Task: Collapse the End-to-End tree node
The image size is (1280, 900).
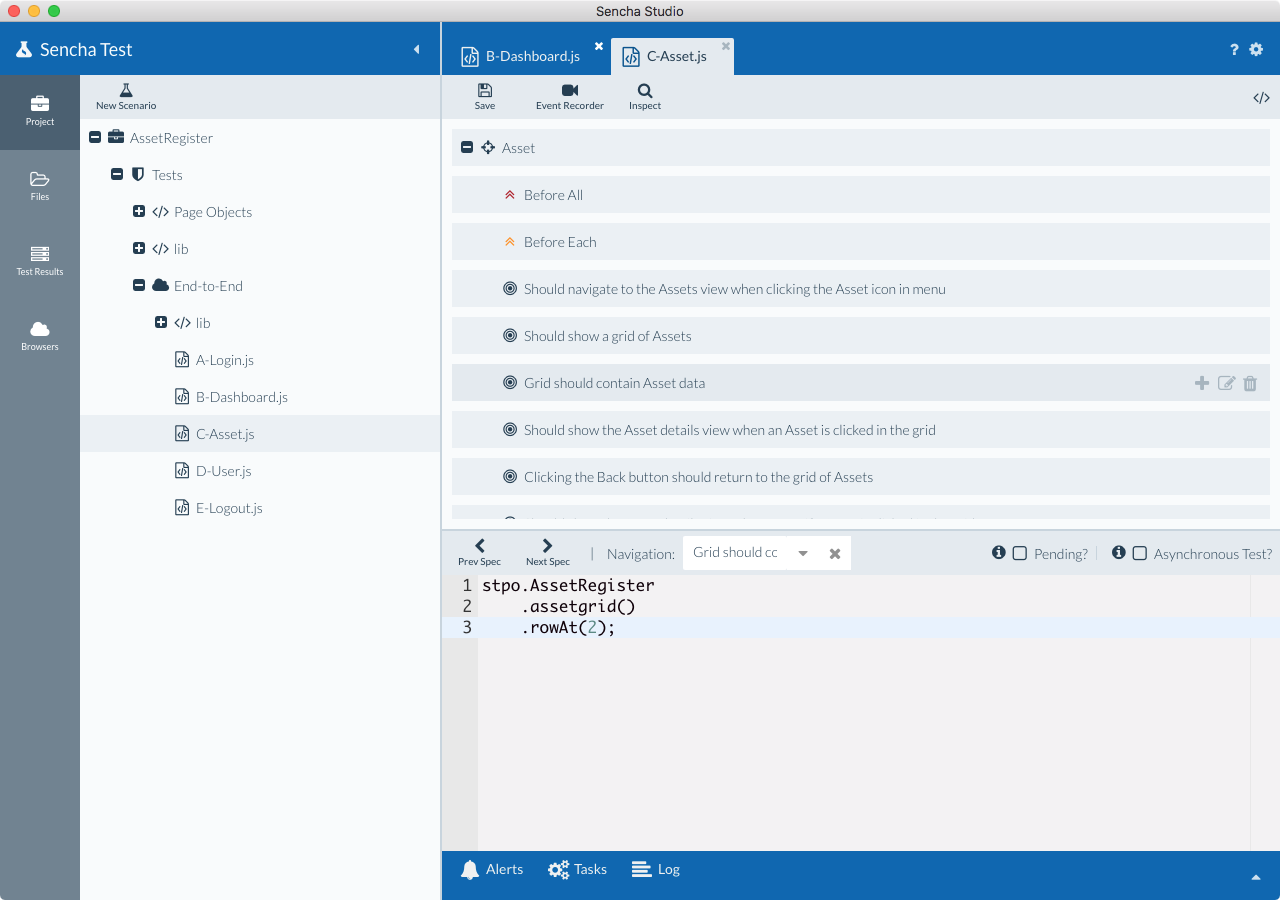Action: coord(139,285)
